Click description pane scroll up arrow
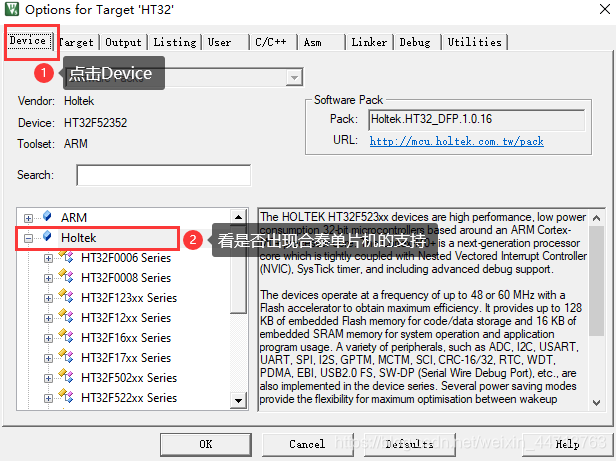This screenshot has width=616, height=461. pyautogui.click(x=596, y=218)
